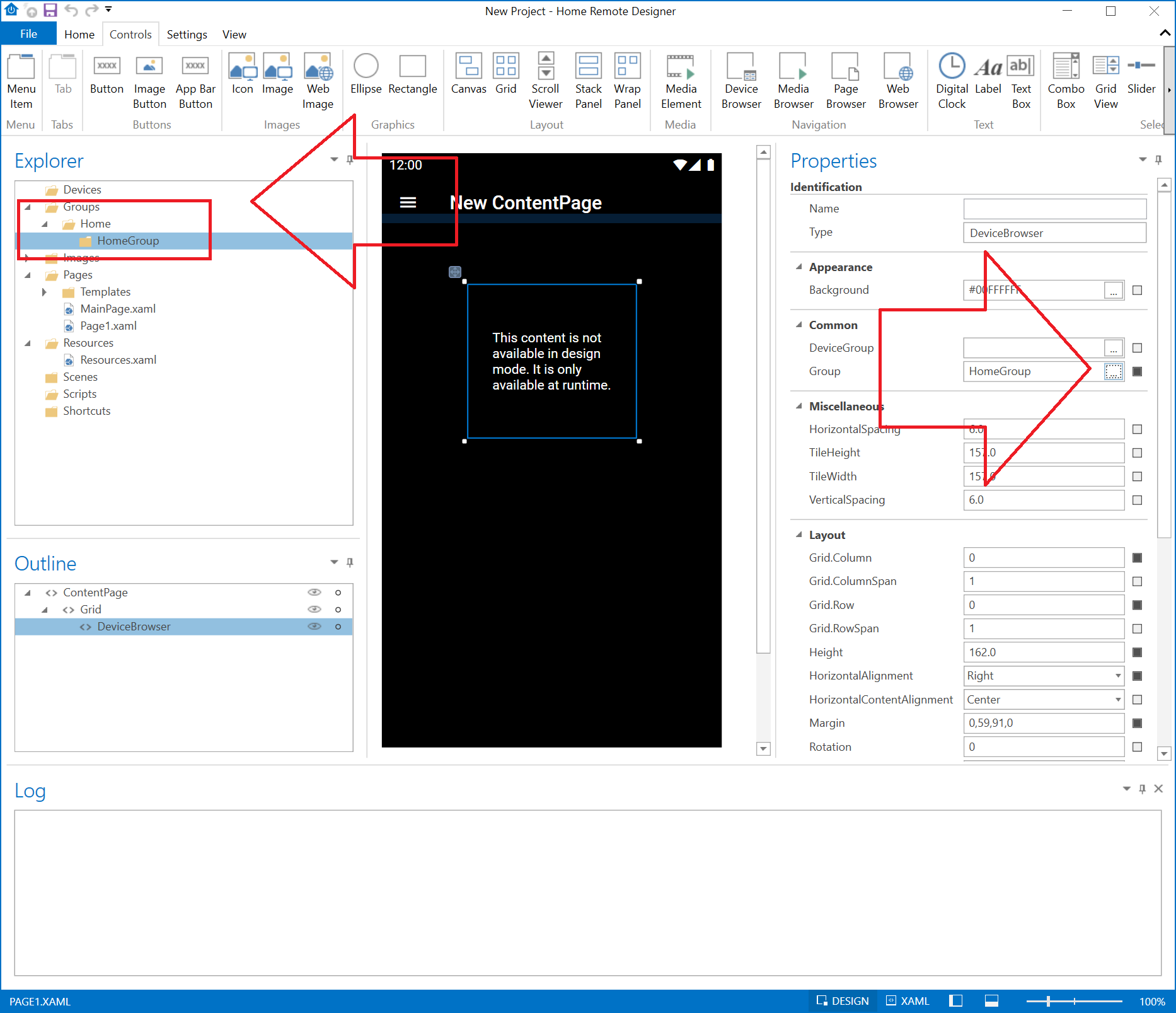This screenshot has width=1176, height=1013.
Task: Toggle the Margin property marker checkbox
Action: coord(1137,723)
